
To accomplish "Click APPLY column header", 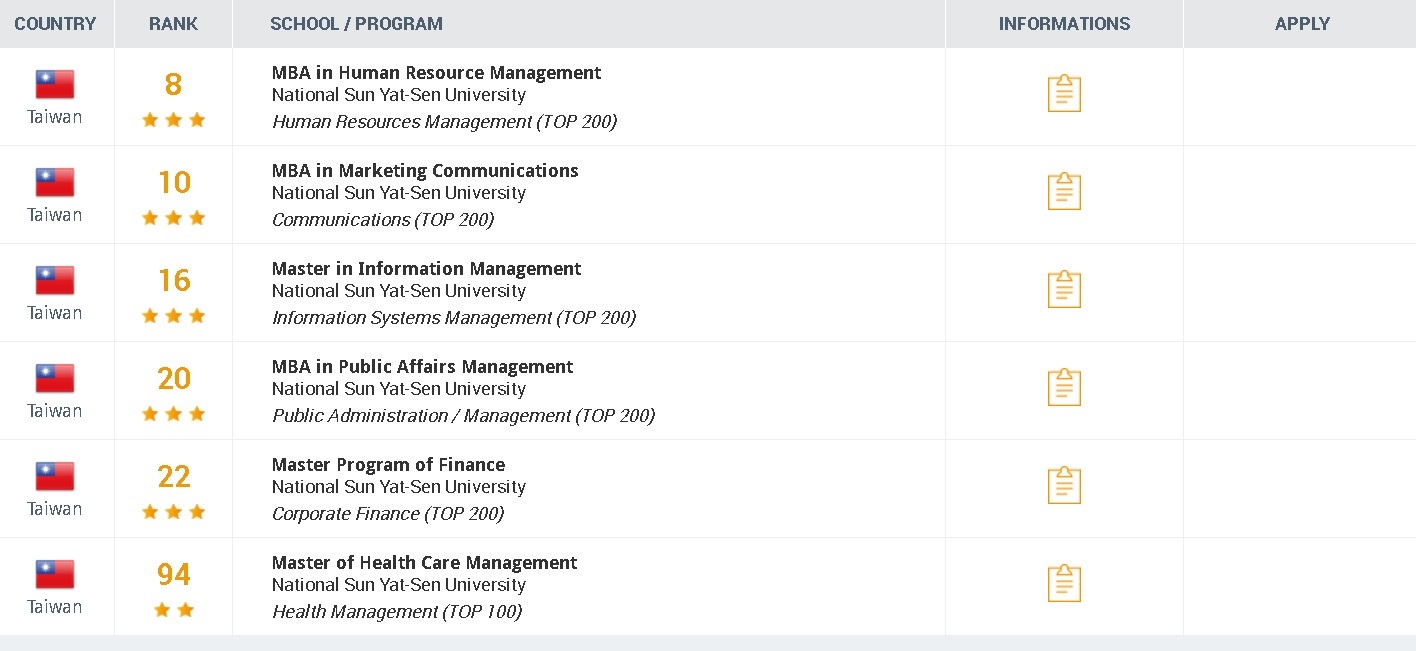I will [x=1302, y=24].
